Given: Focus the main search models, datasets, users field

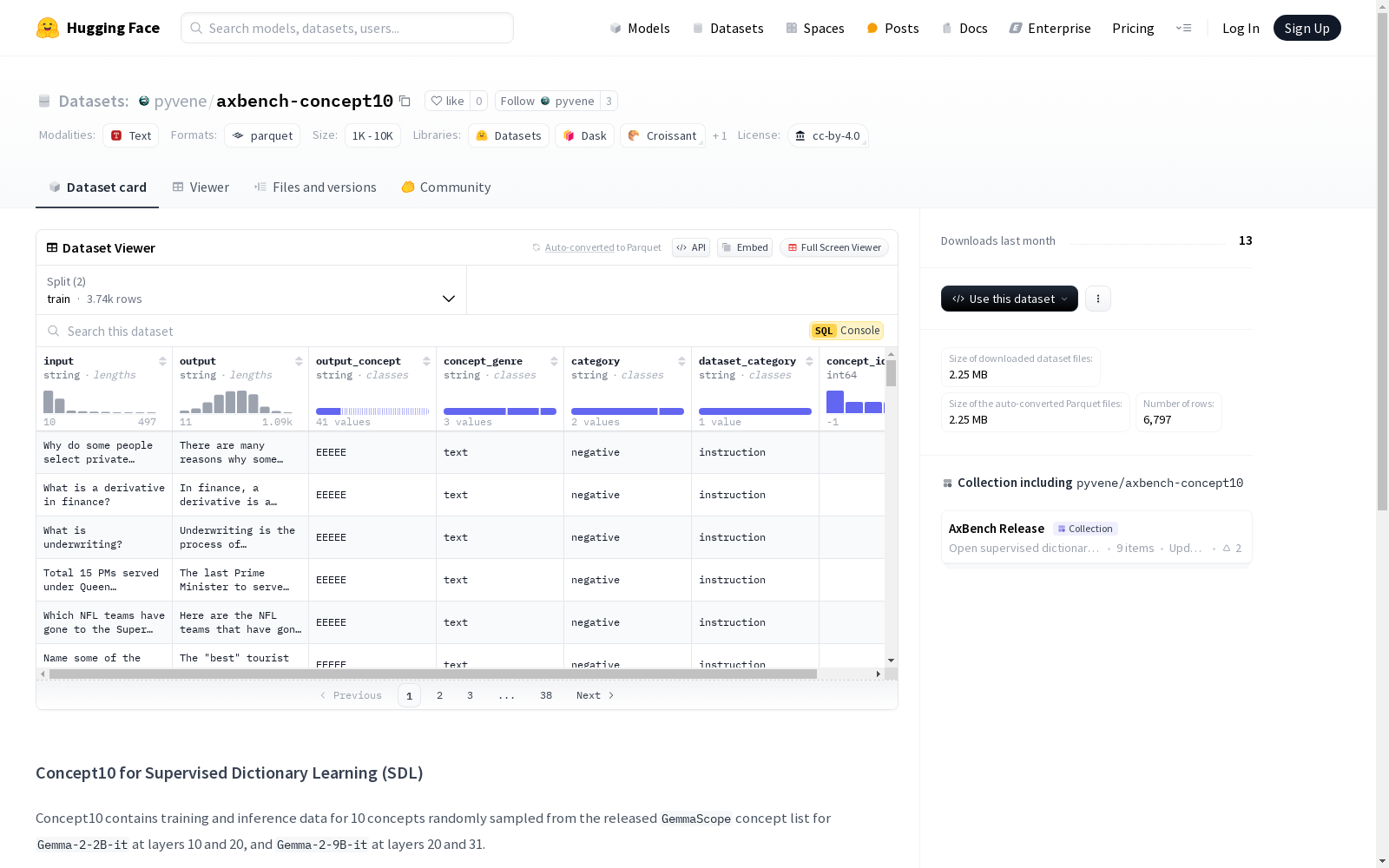Looking at the screenshot, I should pos(347,28).
